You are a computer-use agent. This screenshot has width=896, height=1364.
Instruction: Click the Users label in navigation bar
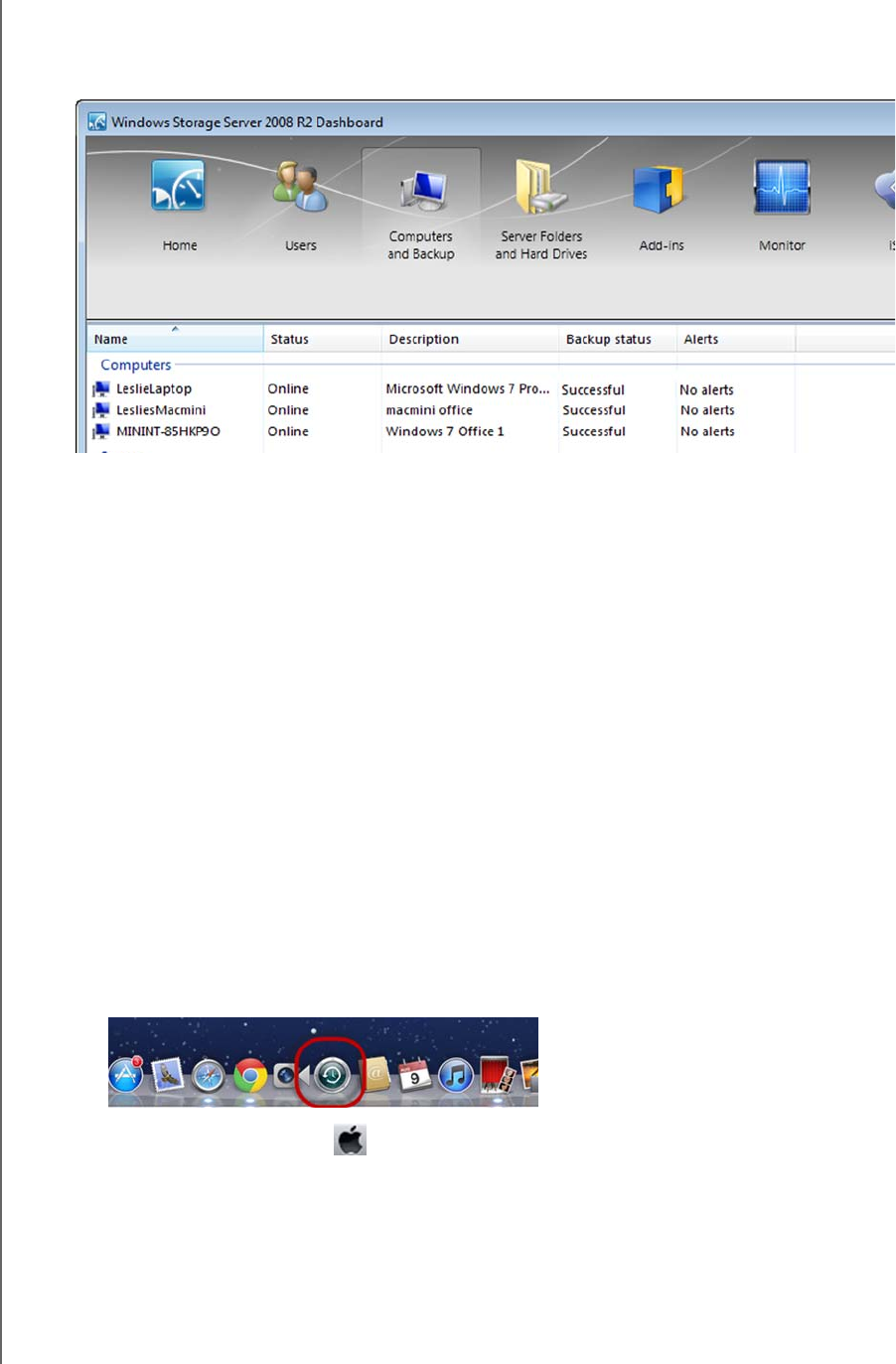(x=301, y=245)
